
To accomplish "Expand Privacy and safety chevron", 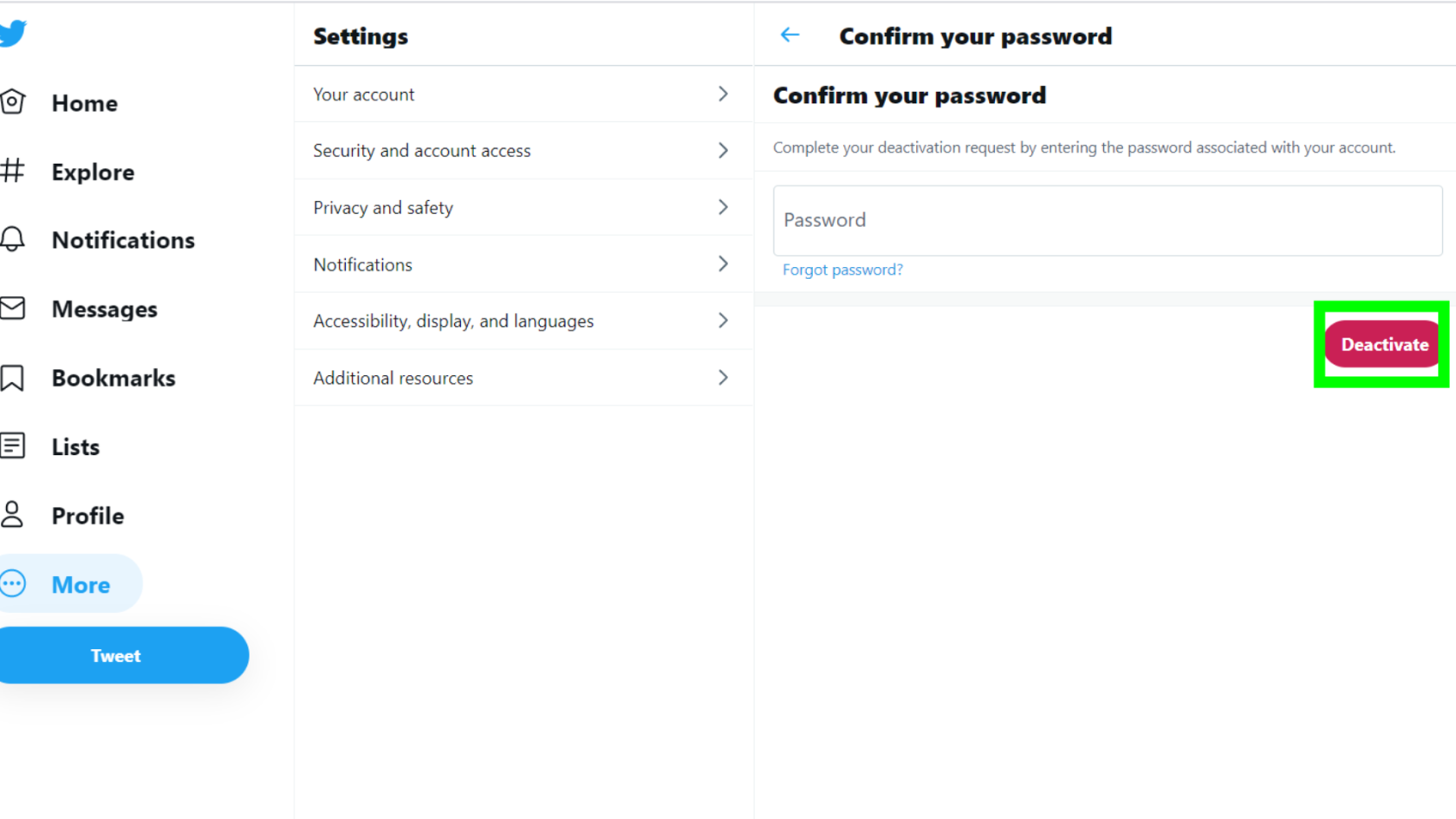I will coord(723,207).
